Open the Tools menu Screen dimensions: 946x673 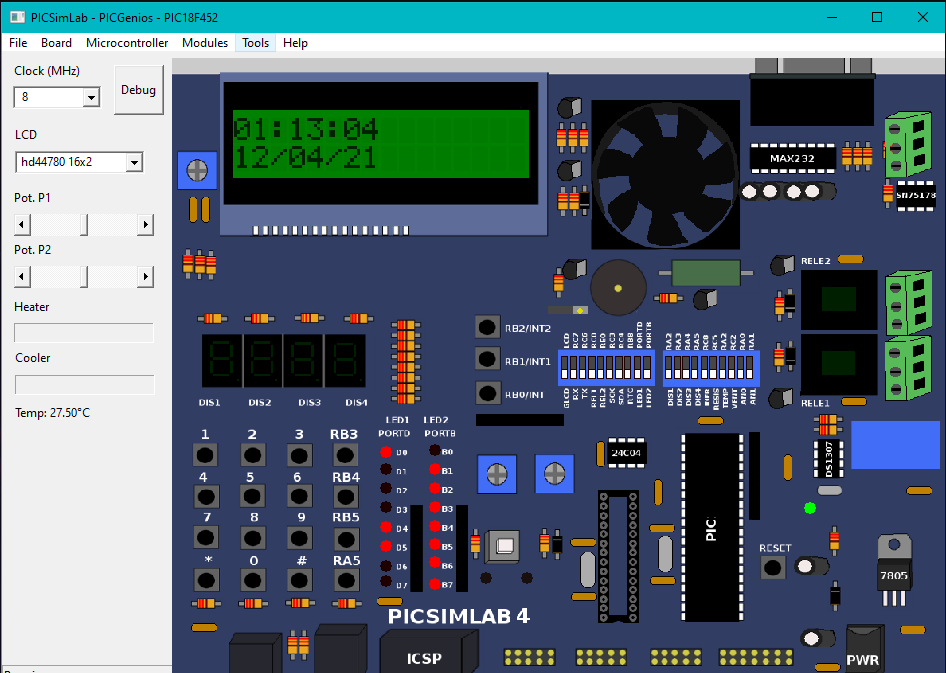[256, 43]
